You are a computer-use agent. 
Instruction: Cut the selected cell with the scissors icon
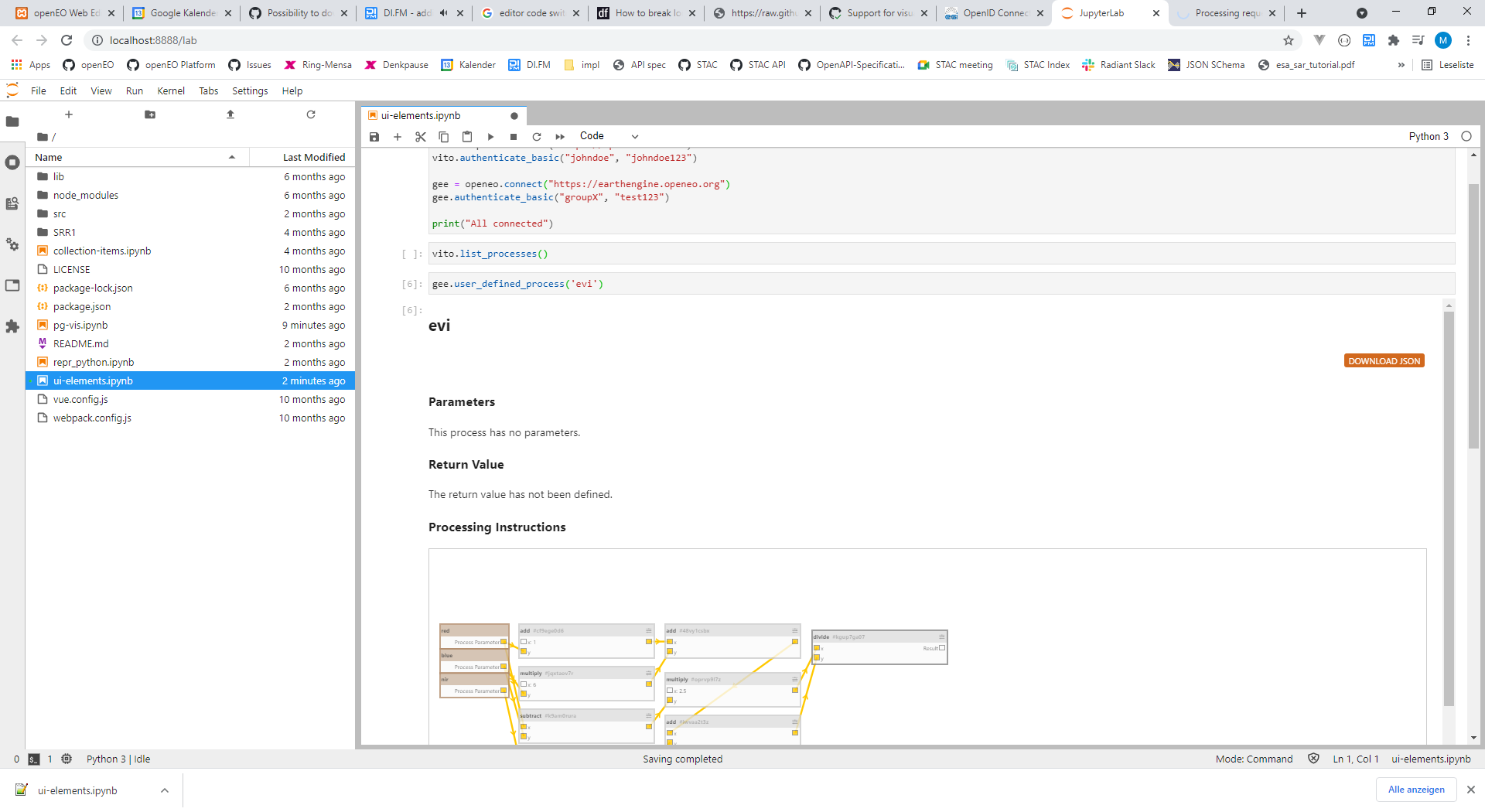(x=421, y=136)
